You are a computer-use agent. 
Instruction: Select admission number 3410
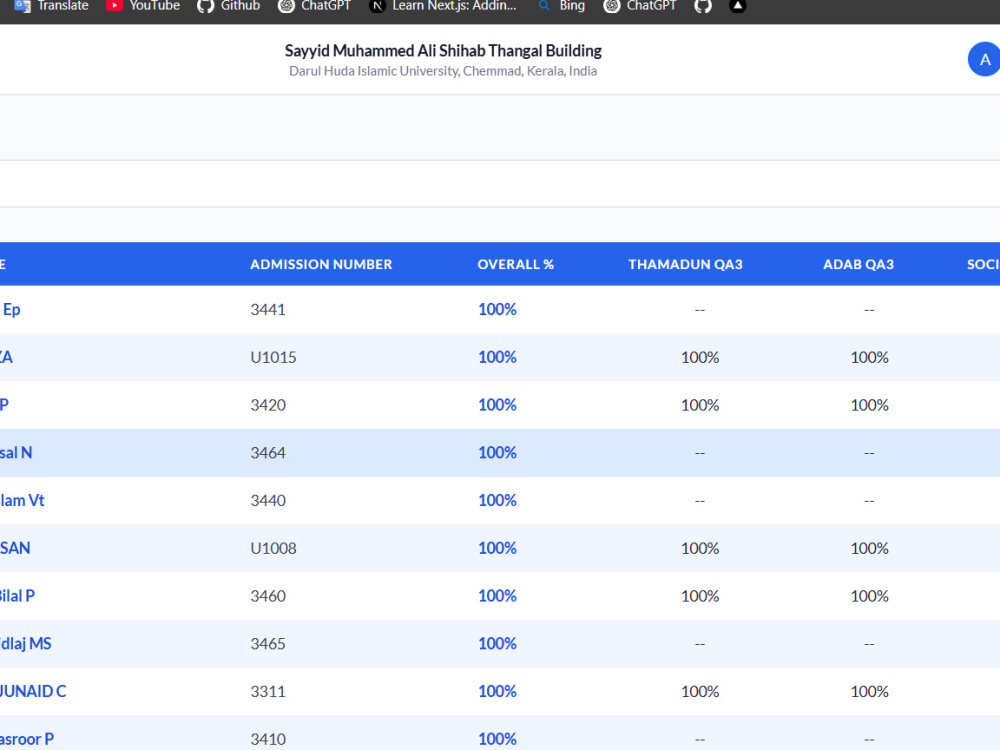268,739
